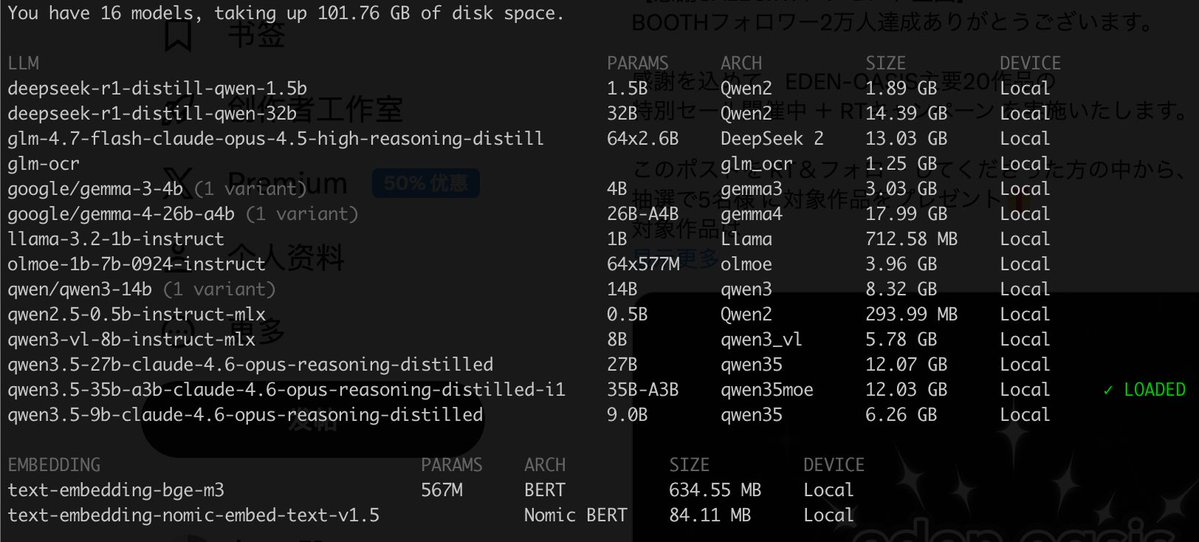Viewport: 1199px width, 542px height.
Task: Click the 712.58 MB size value
Action: (x=911, y=239)
